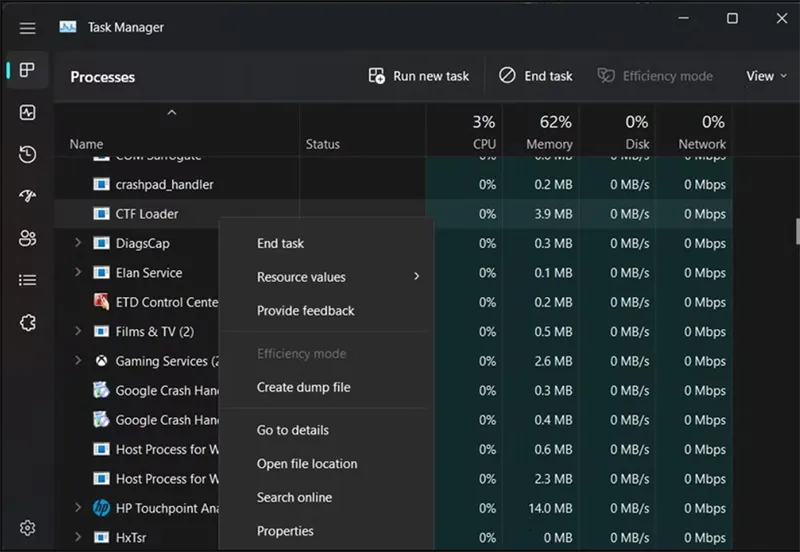The height and width of the screenshot is (552, 800).
Task: Click End task in the toolbar
Action: [x=536, y=76]
